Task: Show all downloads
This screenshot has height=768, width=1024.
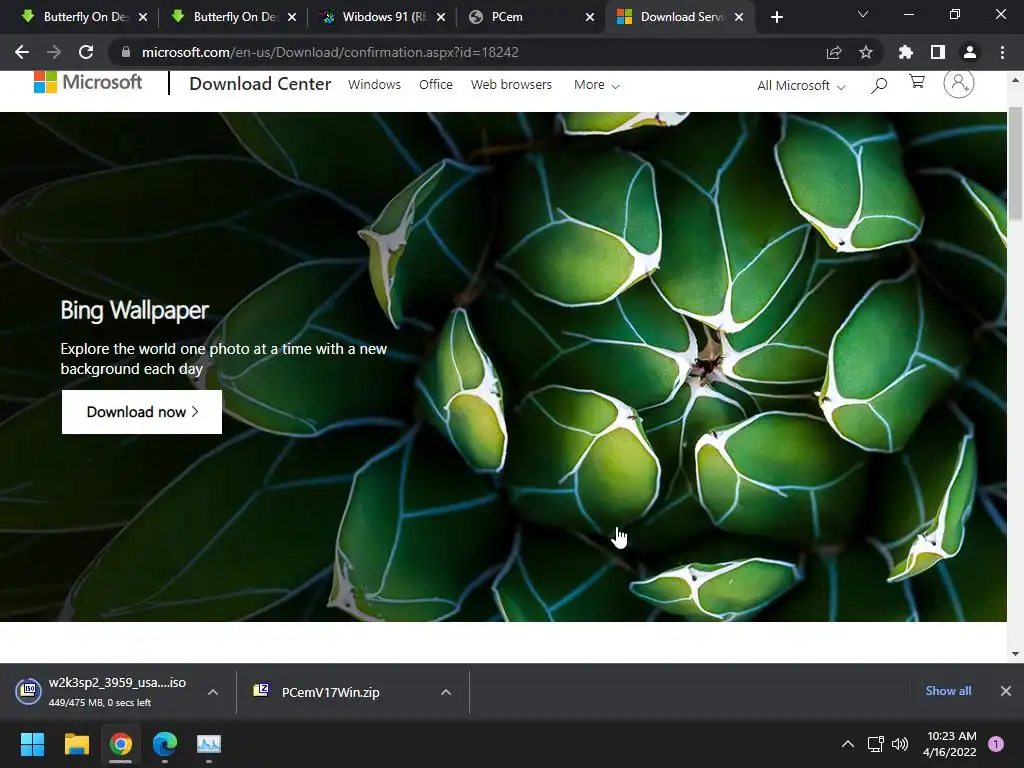Action: [948, 691]
